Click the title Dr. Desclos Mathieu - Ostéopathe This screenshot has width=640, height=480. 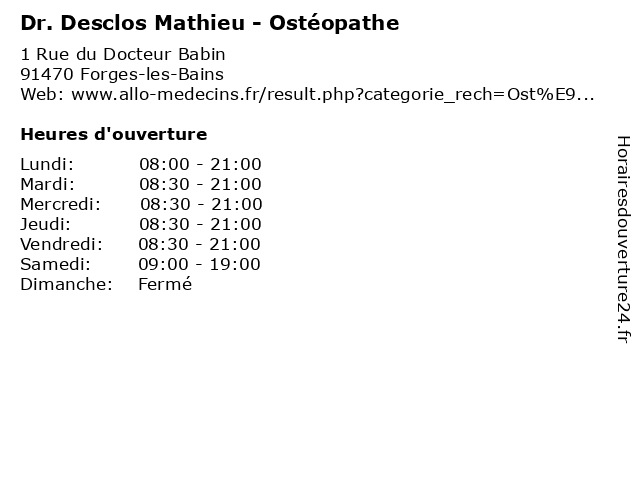click(x=210, y=23)
